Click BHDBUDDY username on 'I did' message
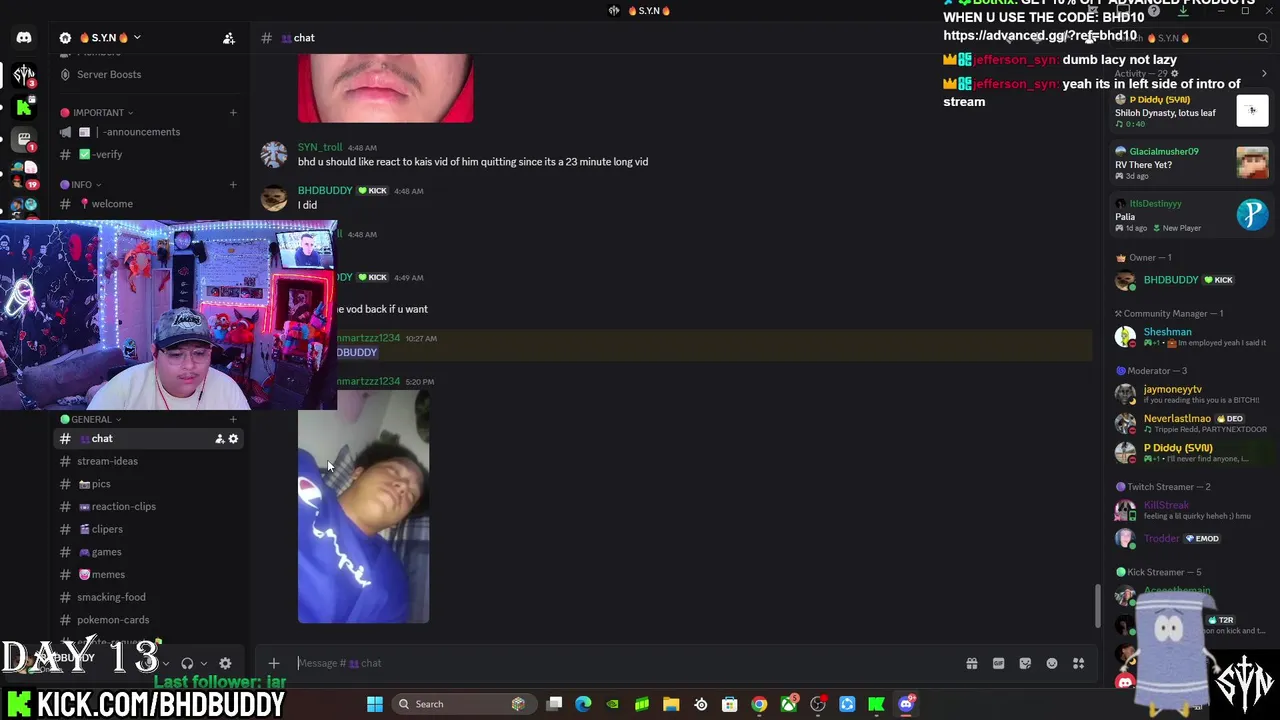 [325, 191]
